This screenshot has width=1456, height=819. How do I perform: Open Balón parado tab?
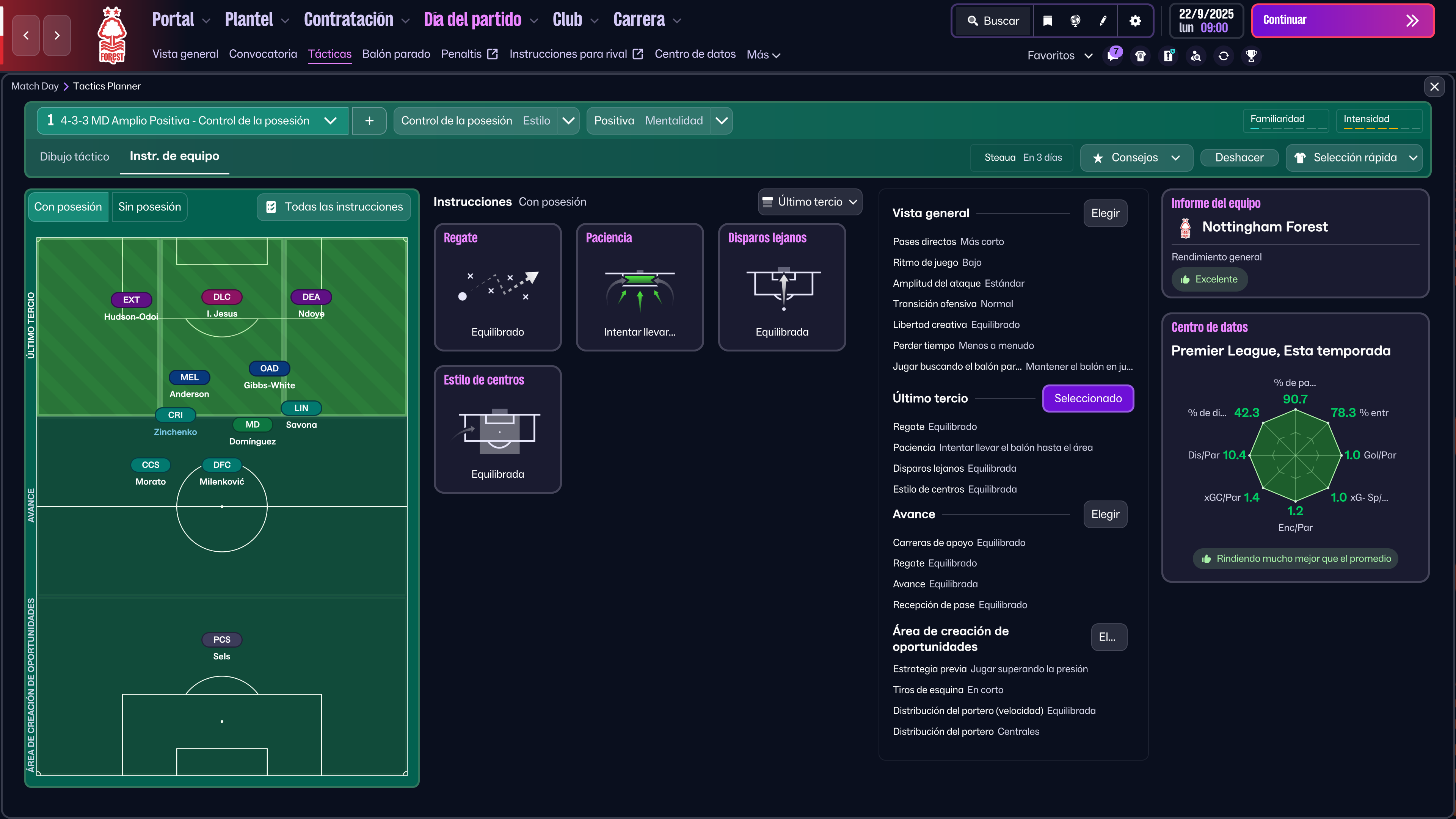tap(395, 54)
